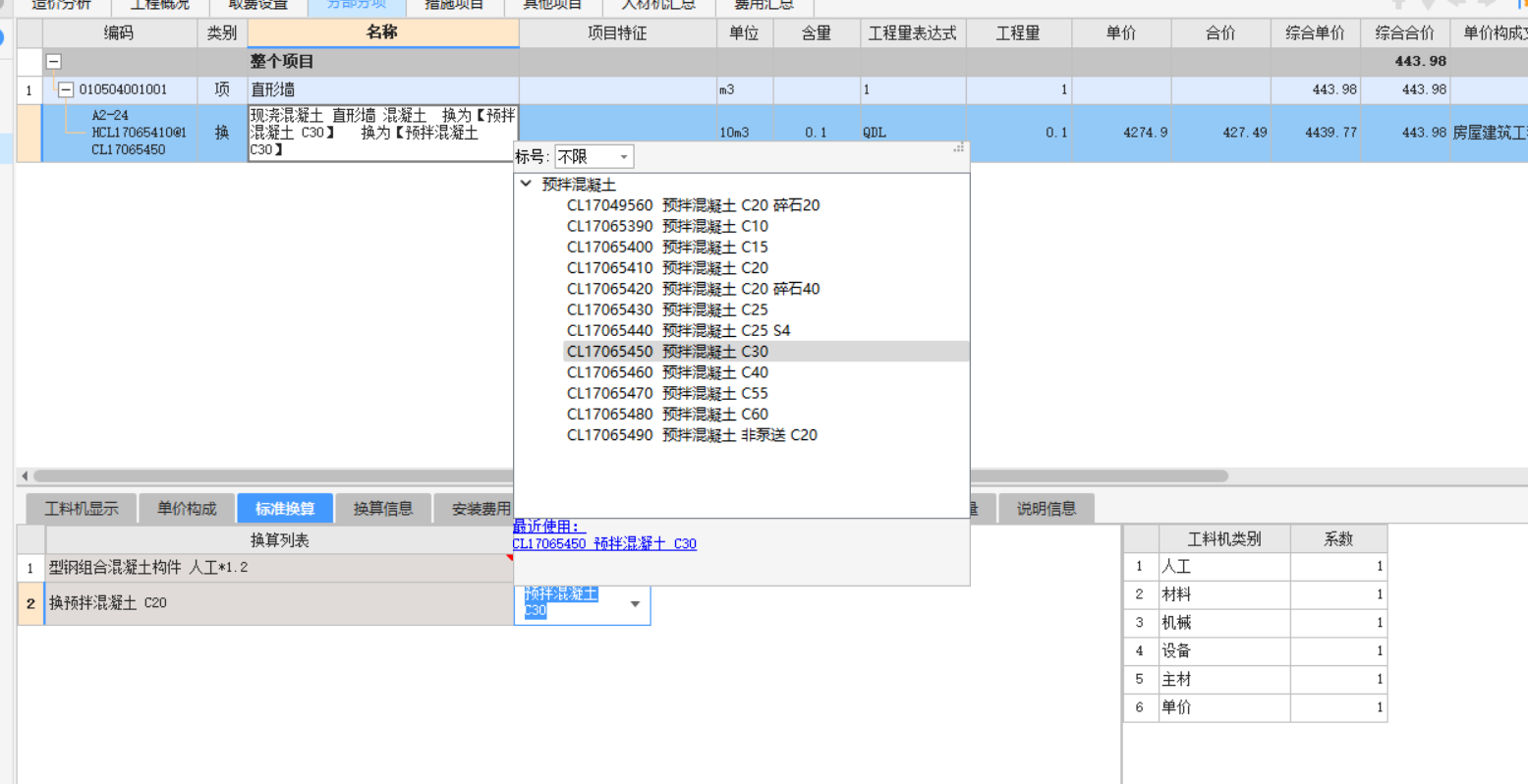The image size is (1528, 784).
Task: Select CL17065410 预拌混凝土 C20
Action: tap(667, 267)
